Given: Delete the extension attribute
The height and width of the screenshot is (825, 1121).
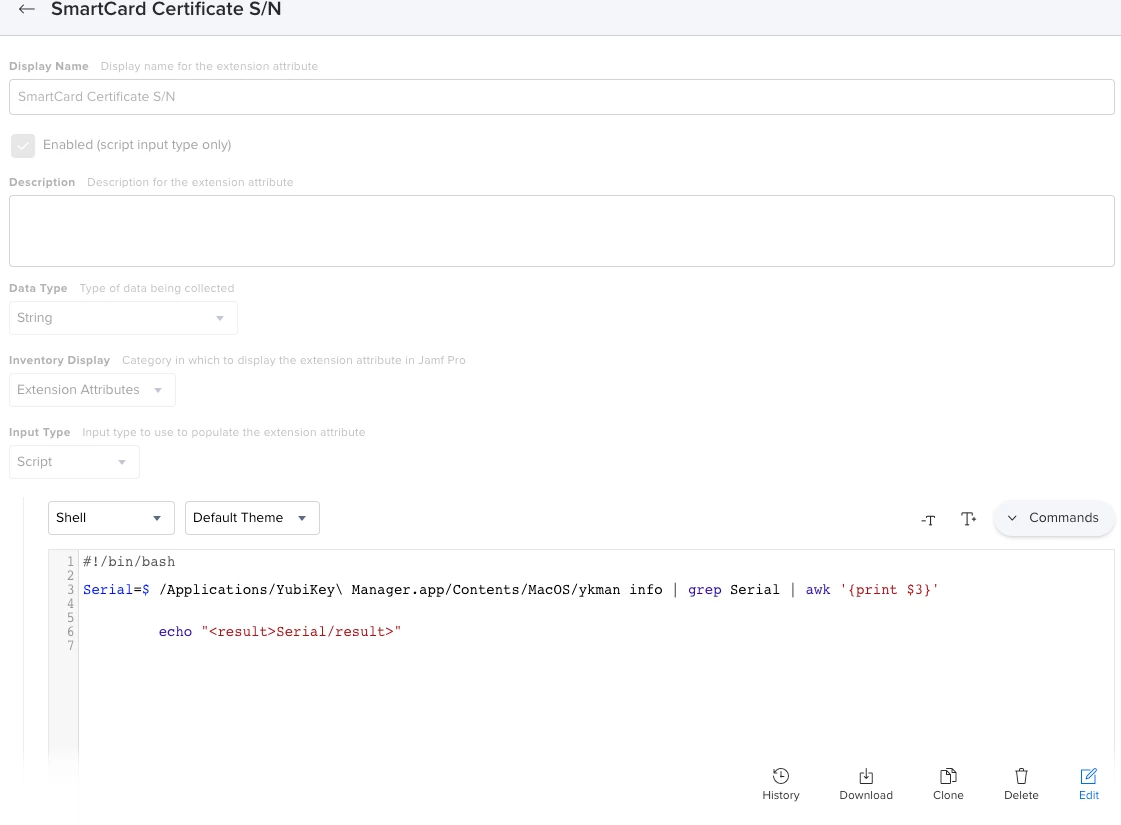Looking at the screenshot, I should [1021, 784].
